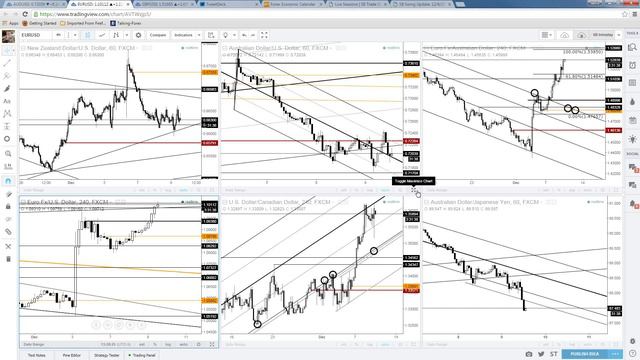Click the lightbulb ideas icon in top toolbar
The image size is (640, 360).
(x=225, y=35)
